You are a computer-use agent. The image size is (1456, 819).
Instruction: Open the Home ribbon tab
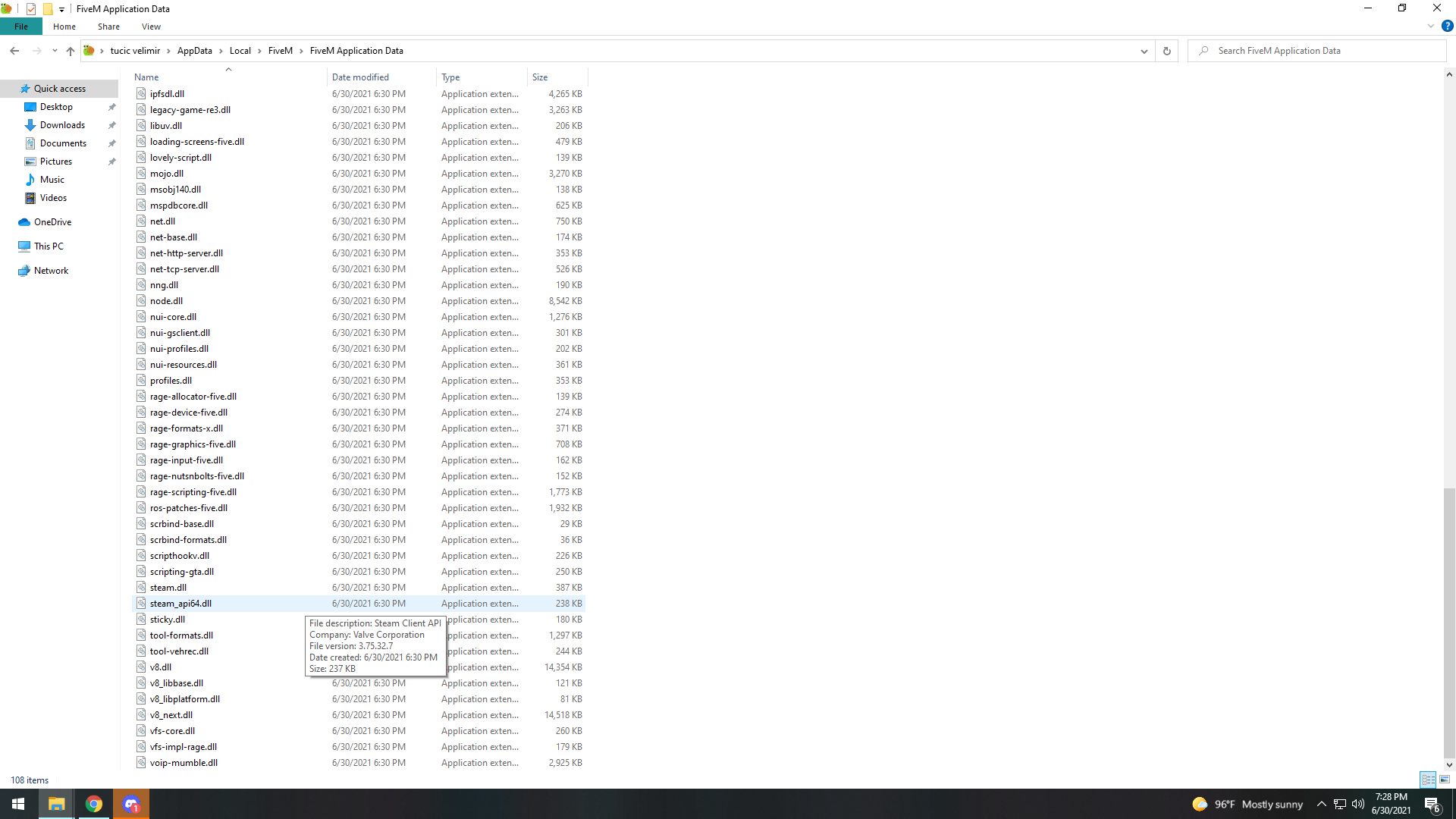click(64, 27)
